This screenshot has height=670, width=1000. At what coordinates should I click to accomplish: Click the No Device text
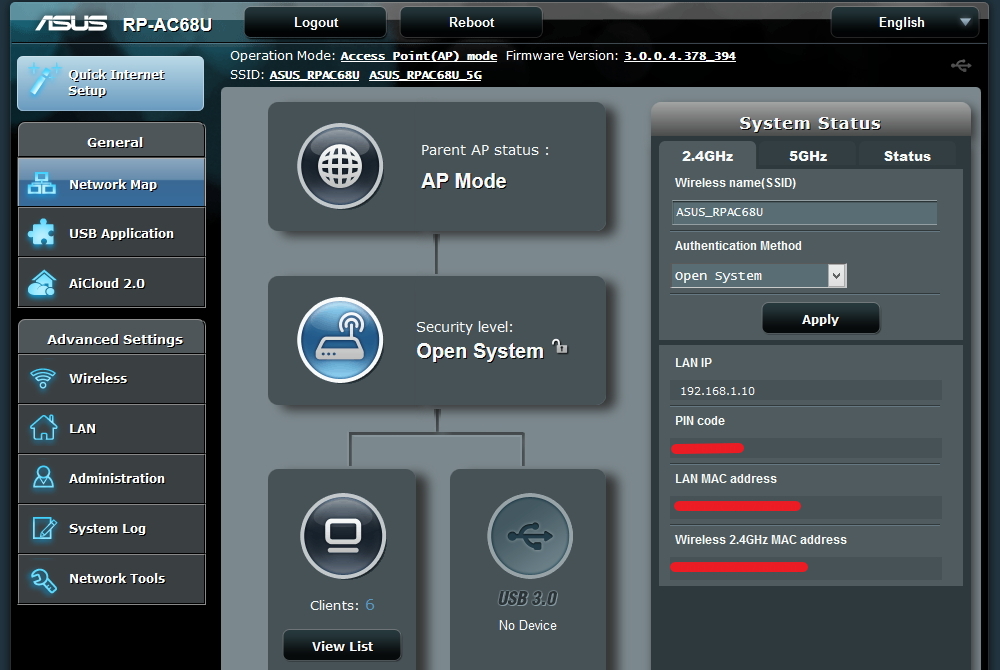pyautogui.click(x=527, y=625)
